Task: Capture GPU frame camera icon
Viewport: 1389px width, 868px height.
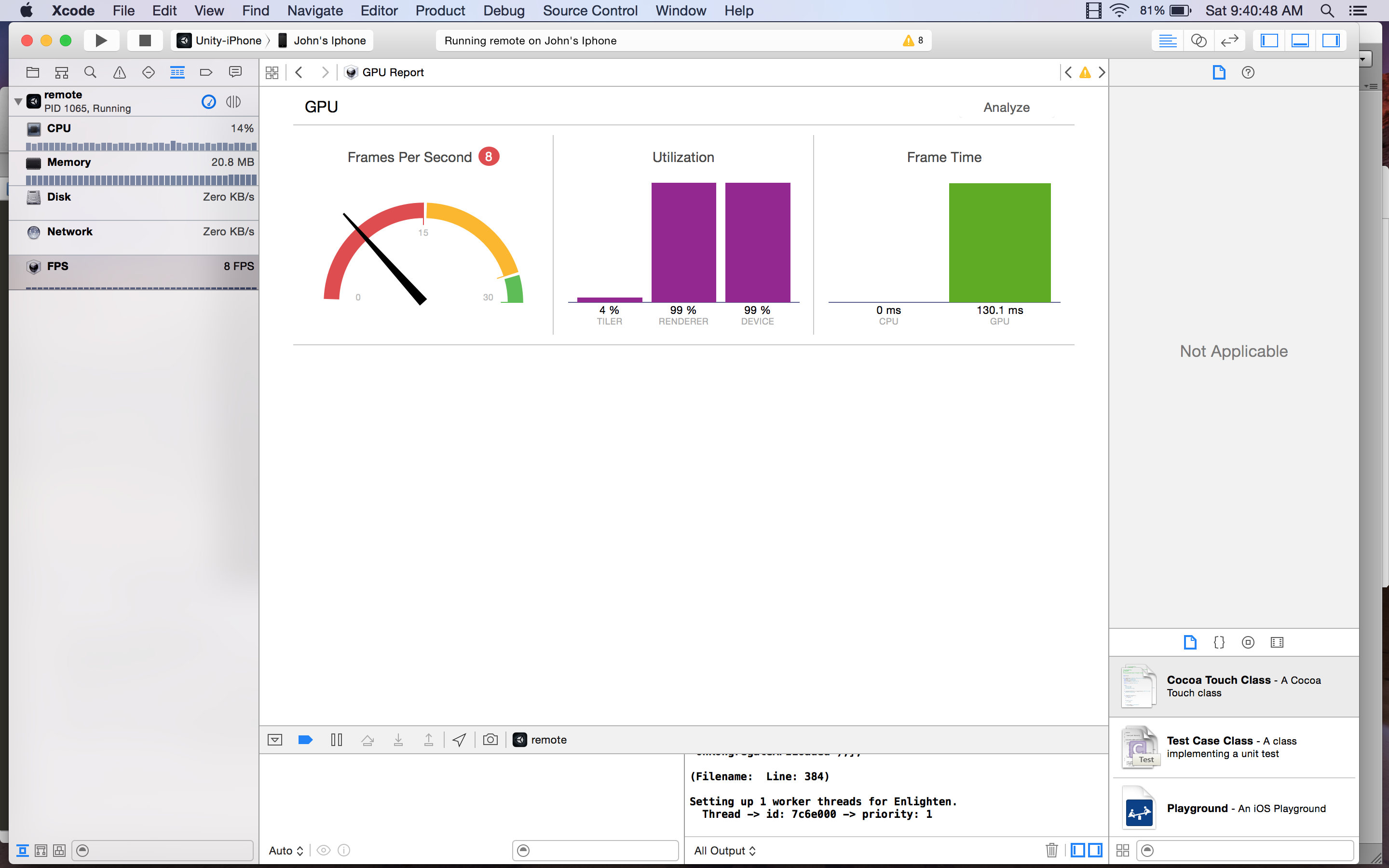Action: click(x=490, y=739)
